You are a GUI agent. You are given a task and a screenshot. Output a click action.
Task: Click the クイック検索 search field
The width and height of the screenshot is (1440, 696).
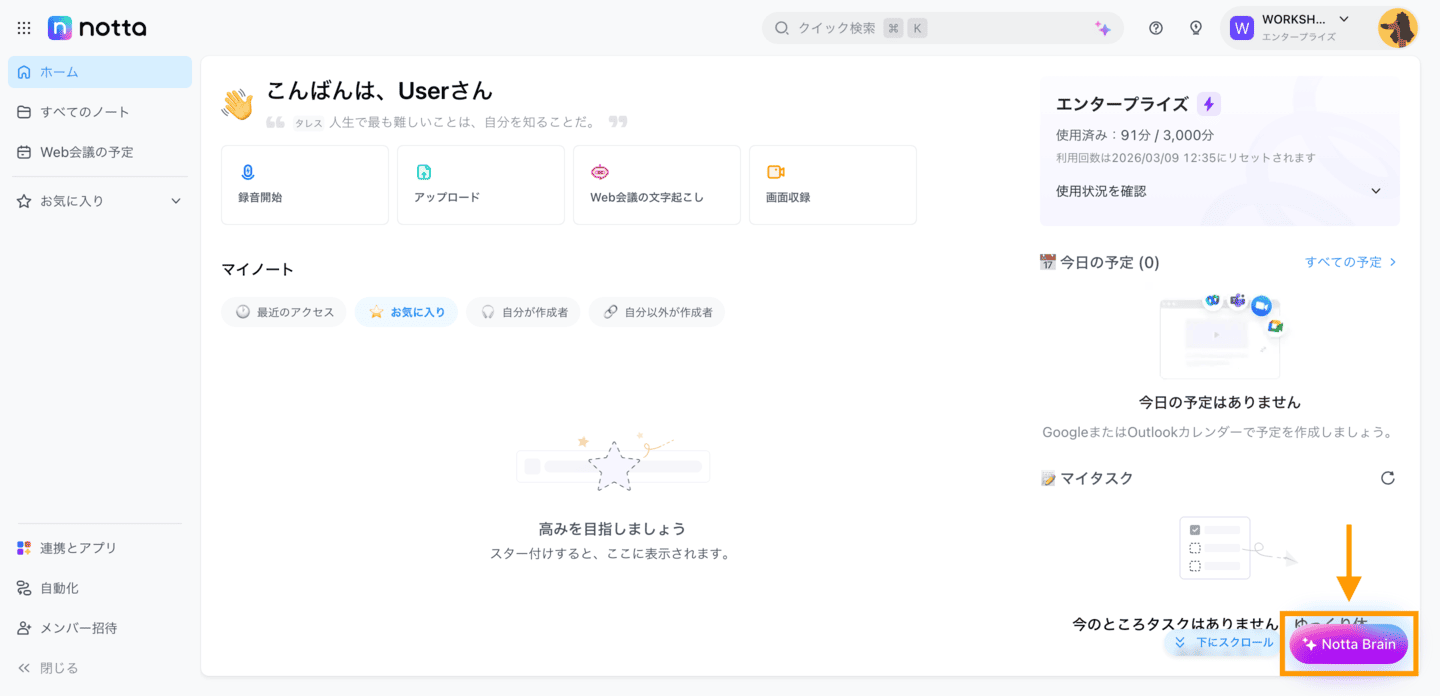pos(942,28)
